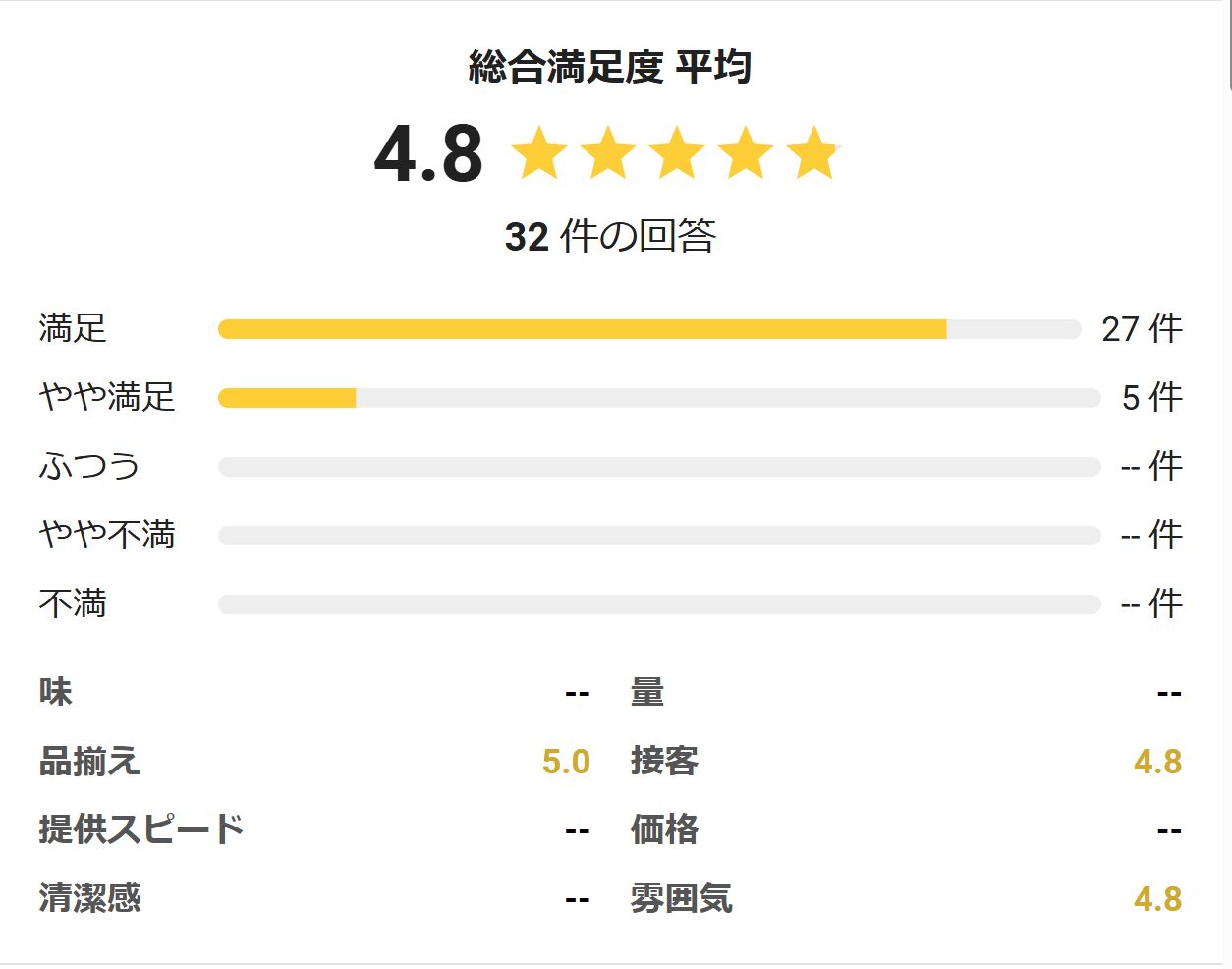Click the やや満足 rating progress bar
1232x969 pixels.
[659, 398]
